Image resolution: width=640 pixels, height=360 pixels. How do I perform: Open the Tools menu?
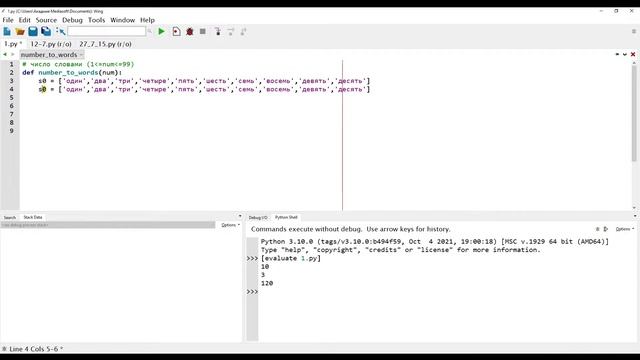pyautogui.click(x=96, y=20)
